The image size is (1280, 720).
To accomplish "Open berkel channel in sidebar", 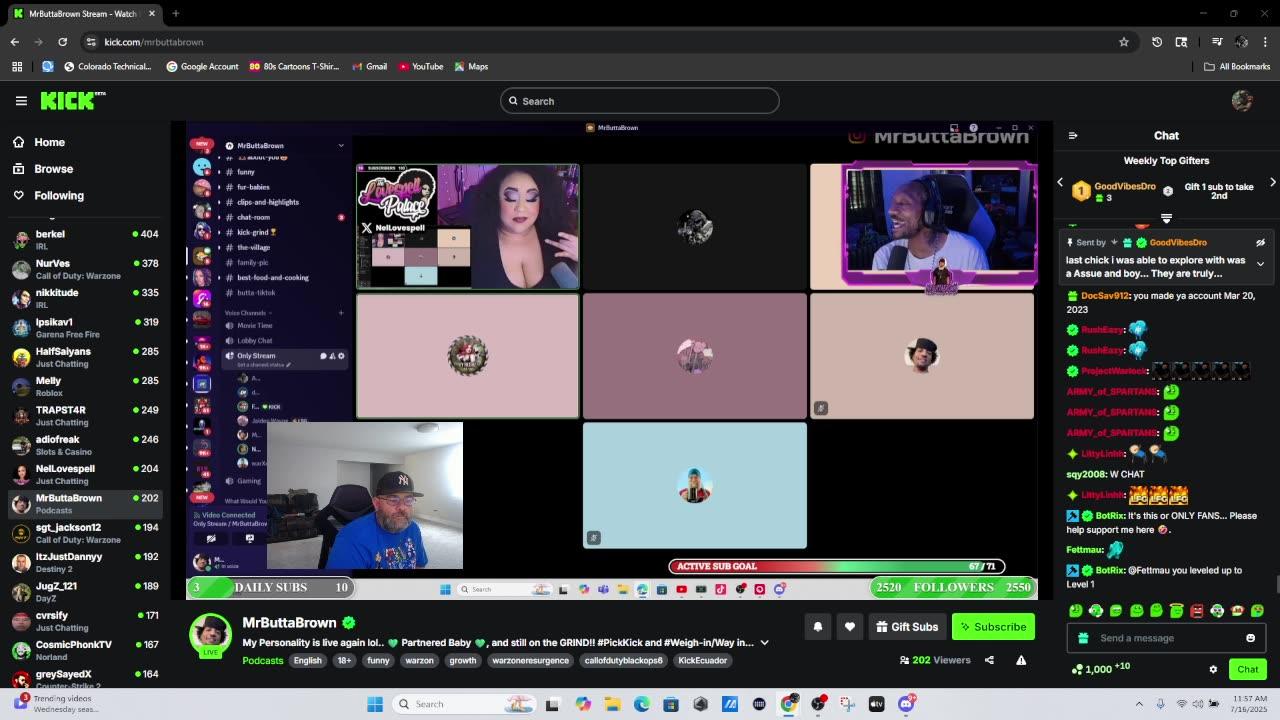I will click(85, 239).
